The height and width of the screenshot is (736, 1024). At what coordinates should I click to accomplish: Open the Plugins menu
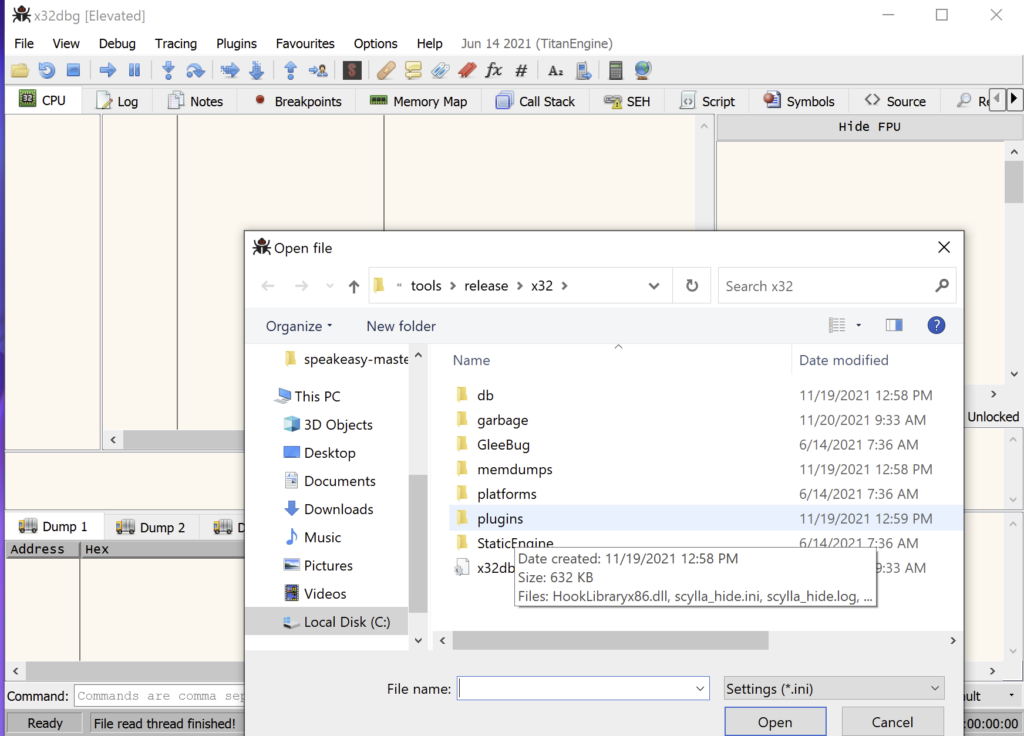pos(236,43)
